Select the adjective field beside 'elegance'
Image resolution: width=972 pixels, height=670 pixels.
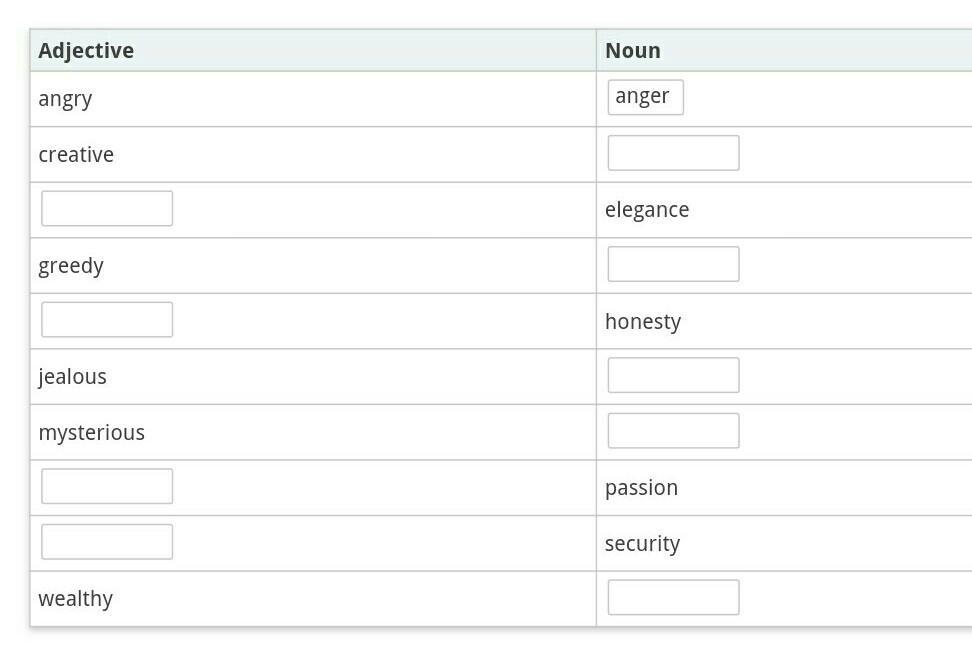[107, 208]
